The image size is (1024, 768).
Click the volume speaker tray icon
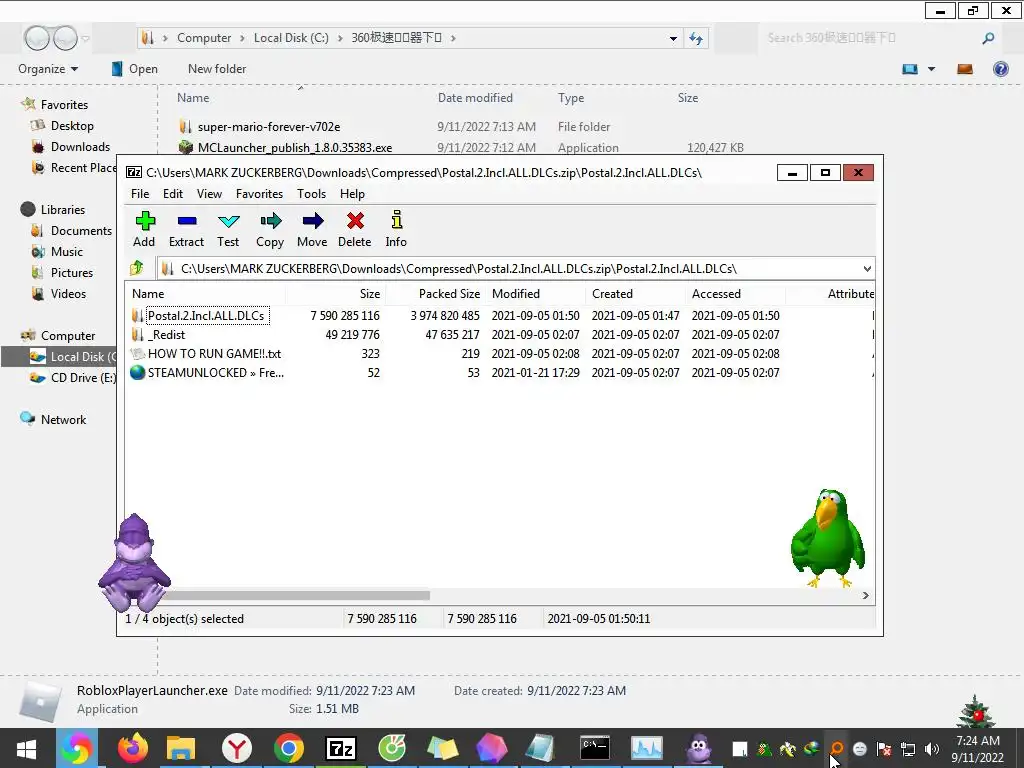932,749
